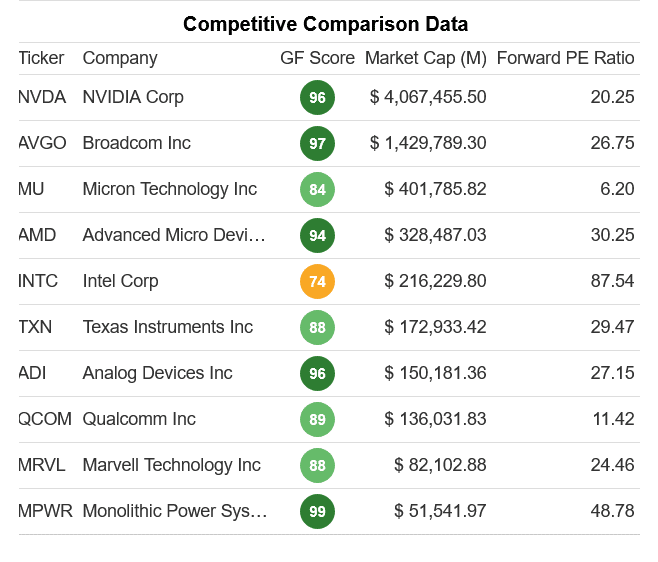
Task: Click Micron's GF Score badge 84
Action: click(x=317, y=190)
